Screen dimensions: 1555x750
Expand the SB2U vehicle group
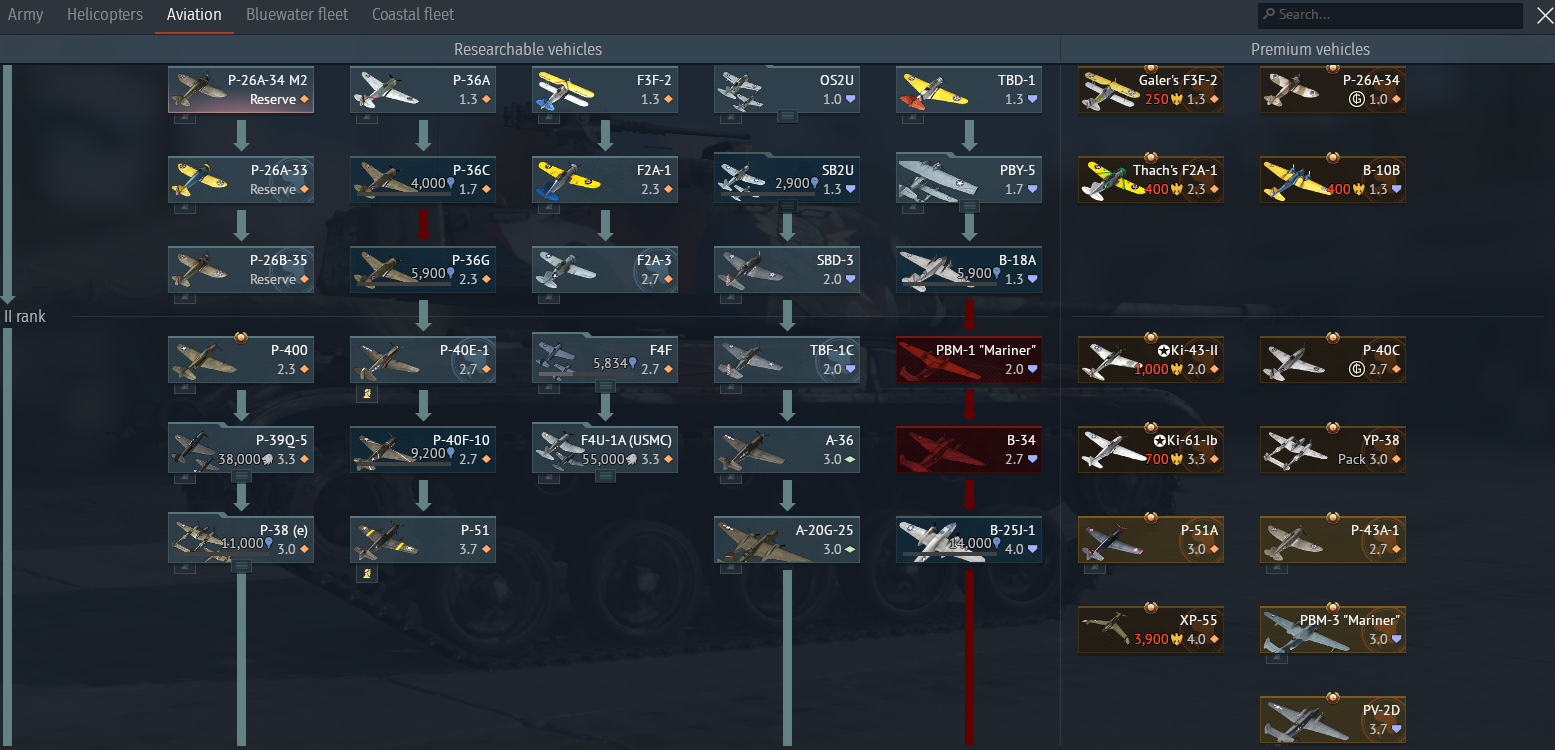(x=787, y=207)
